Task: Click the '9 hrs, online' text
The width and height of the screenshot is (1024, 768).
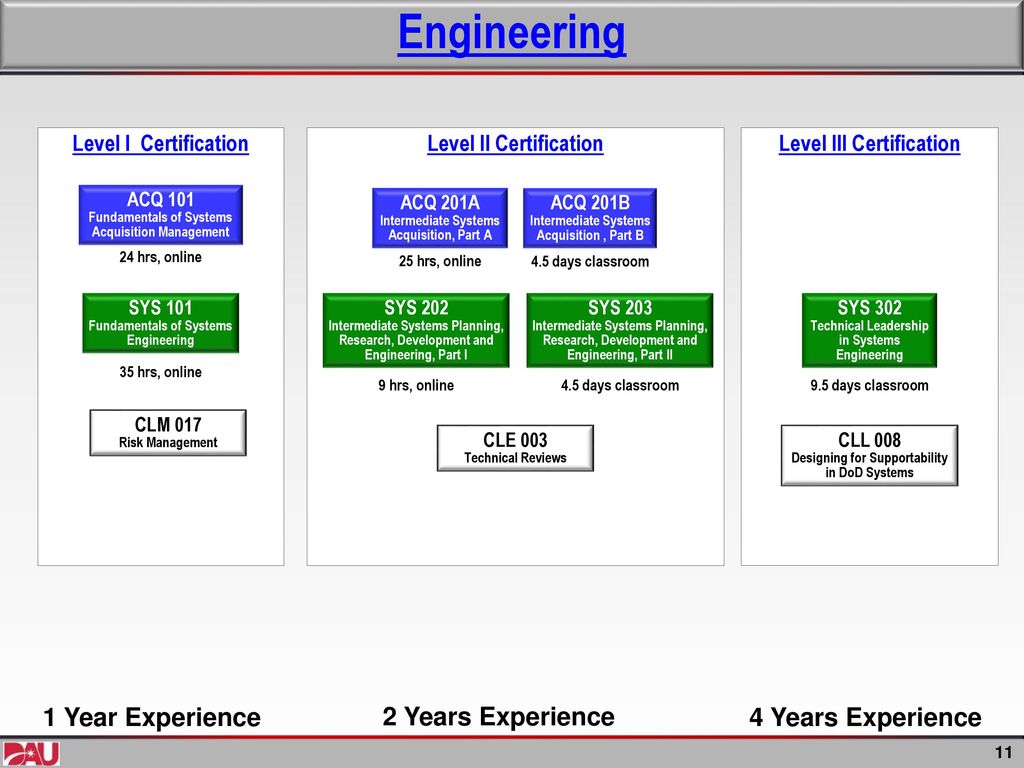Action: pos(416,385)
